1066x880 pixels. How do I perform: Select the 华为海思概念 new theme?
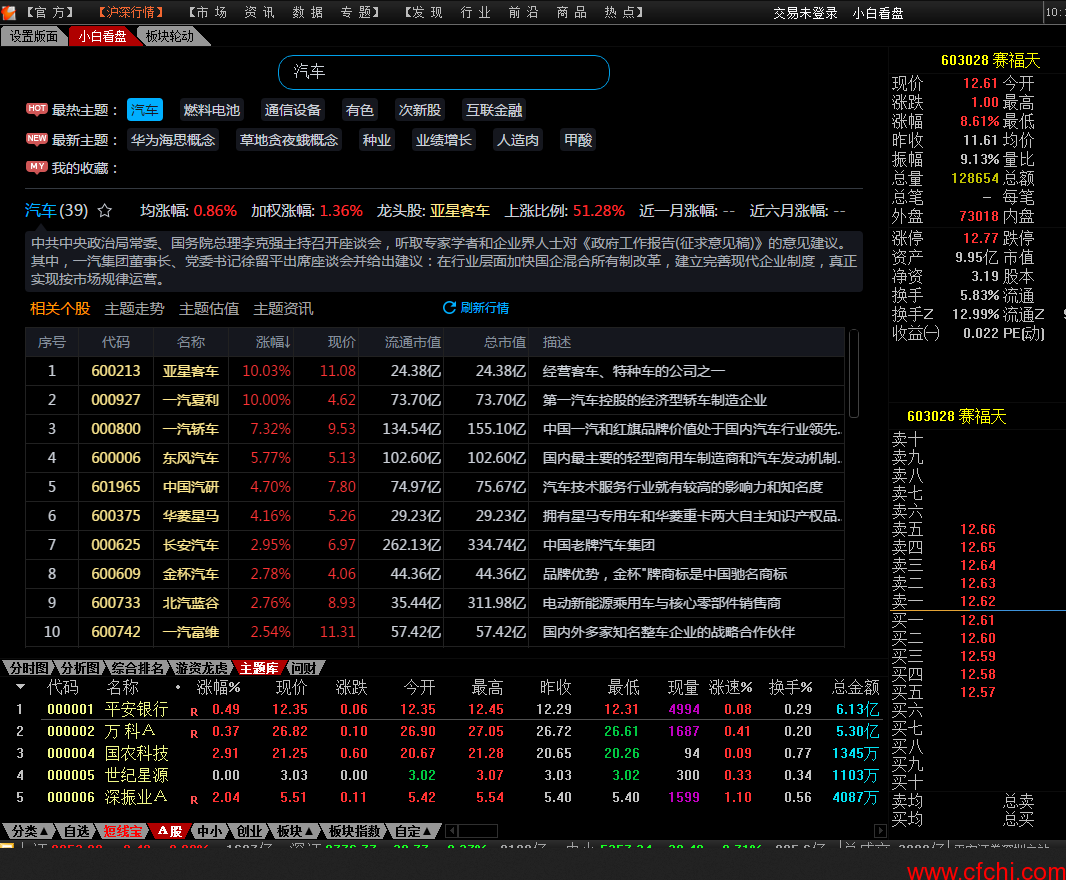[x=173, y=139]
